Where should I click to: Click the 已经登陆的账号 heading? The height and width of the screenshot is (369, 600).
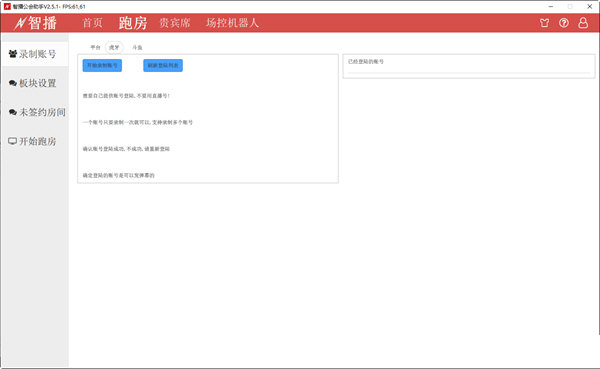[x=366, y=62]
